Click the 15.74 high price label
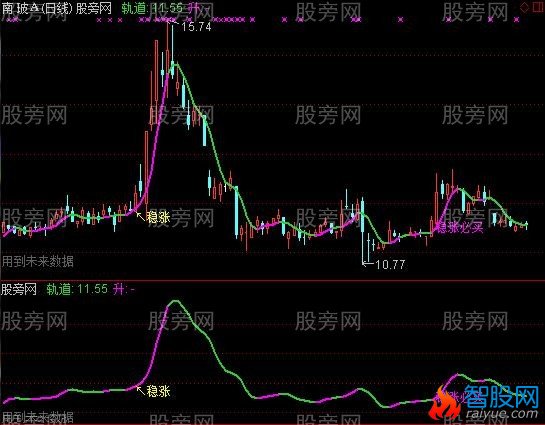Screen dimensions: 545x425 pos(196,27)
